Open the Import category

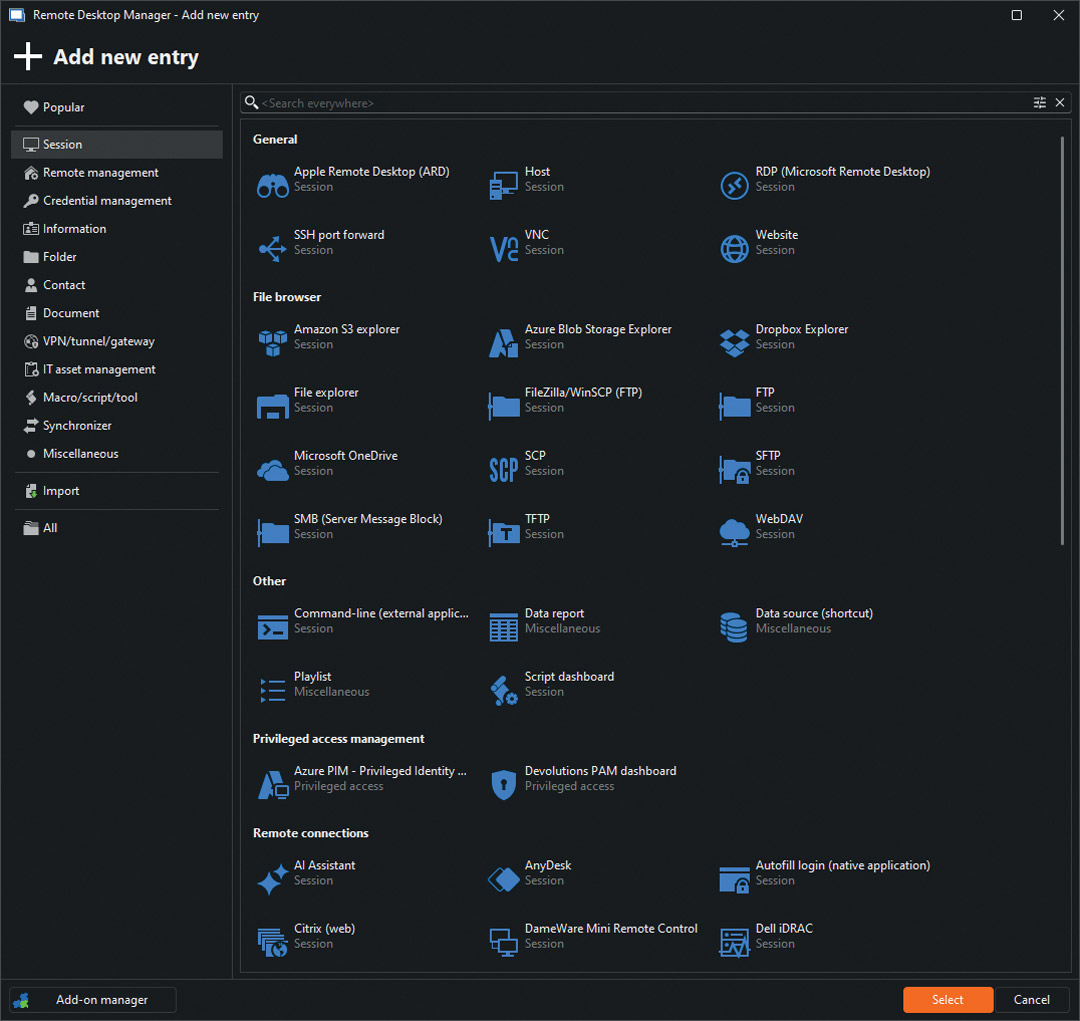117,491
